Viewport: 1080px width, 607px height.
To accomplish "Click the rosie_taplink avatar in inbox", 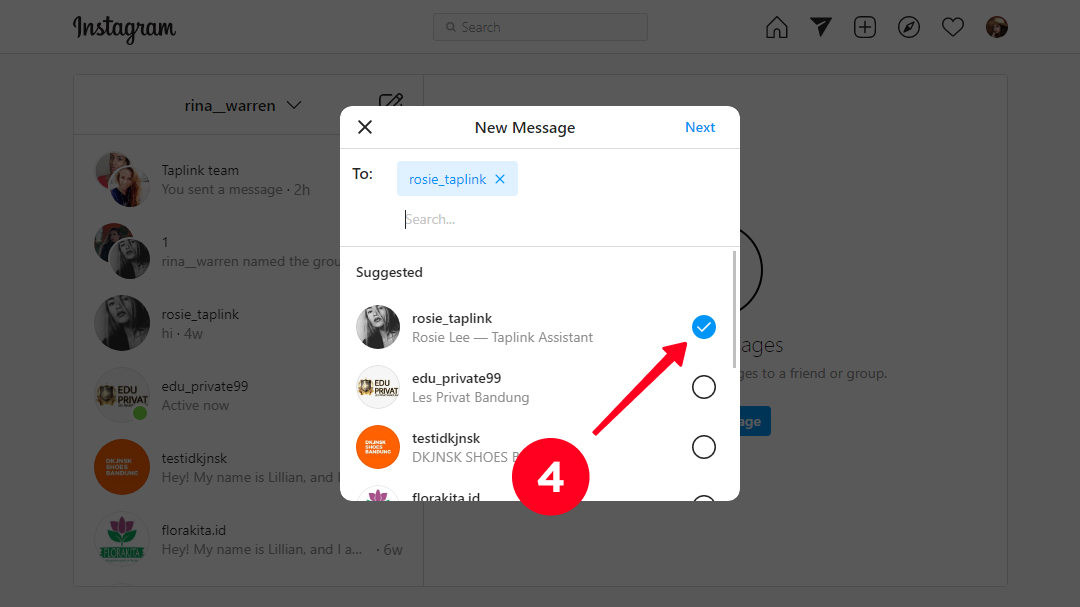I will [122, 323].
